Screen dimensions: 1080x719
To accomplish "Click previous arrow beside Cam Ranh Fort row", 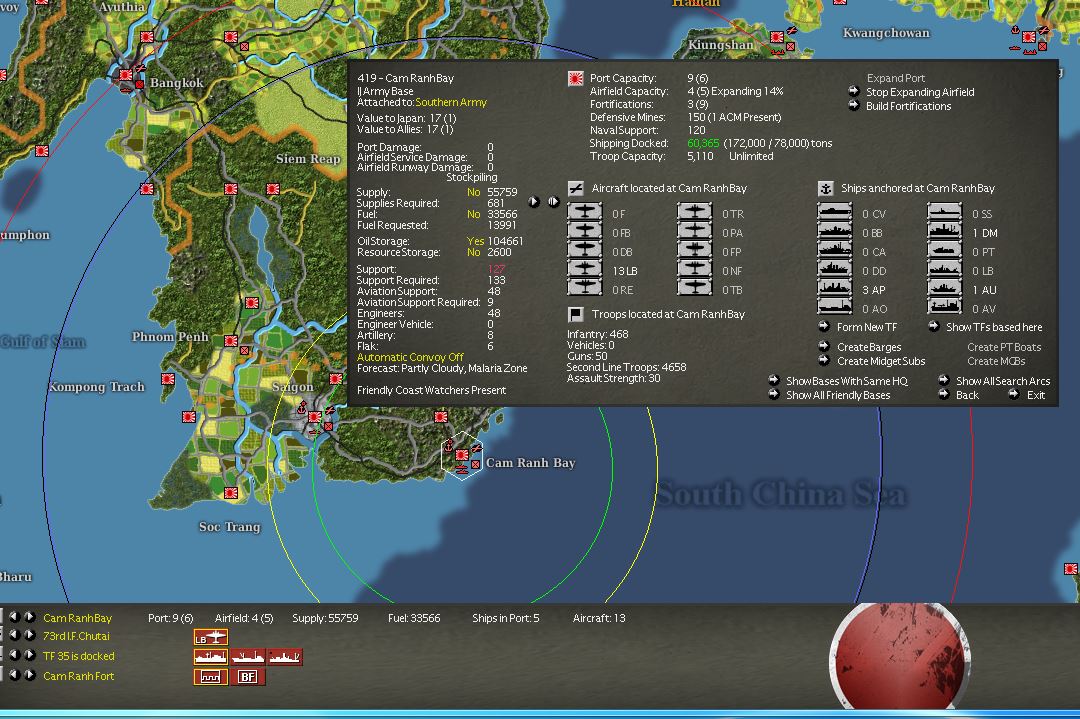I will 14,675.
